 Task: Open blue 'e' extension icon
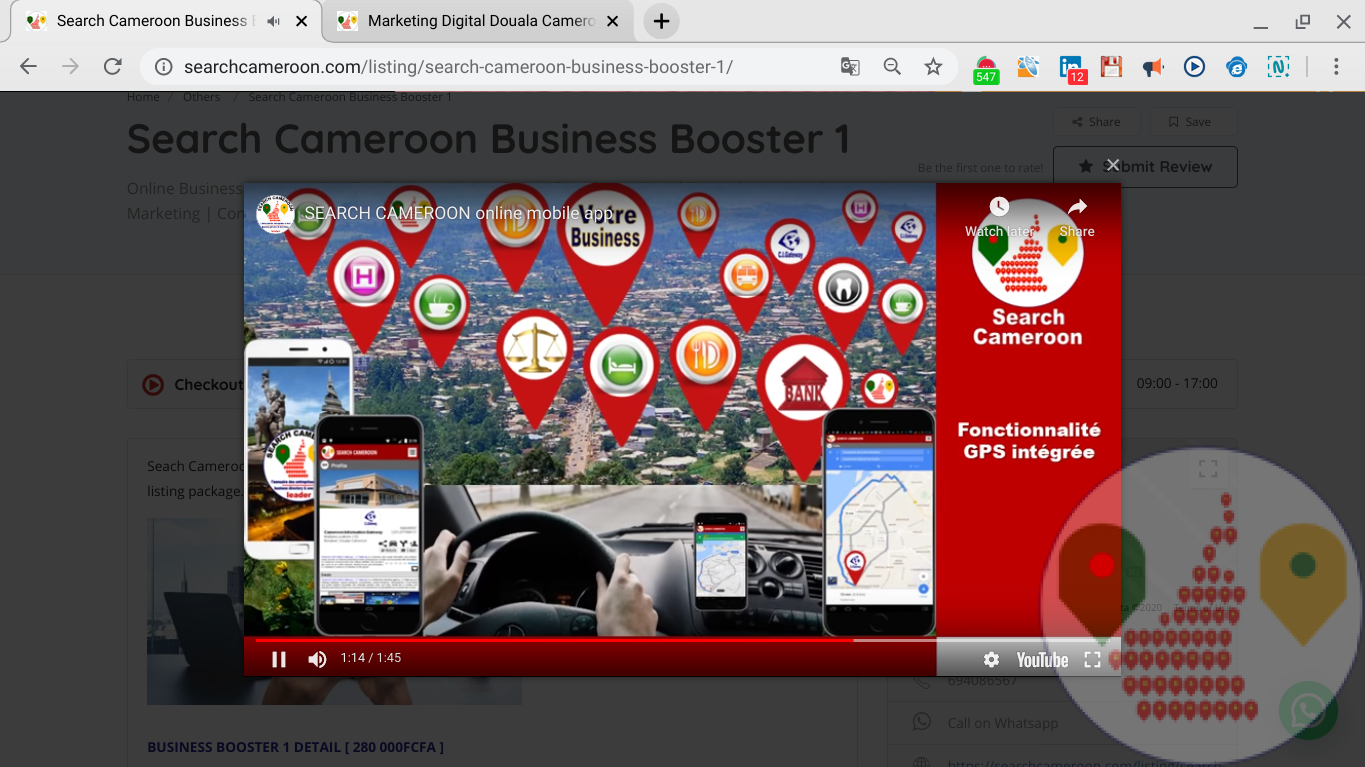(1237, 67)
